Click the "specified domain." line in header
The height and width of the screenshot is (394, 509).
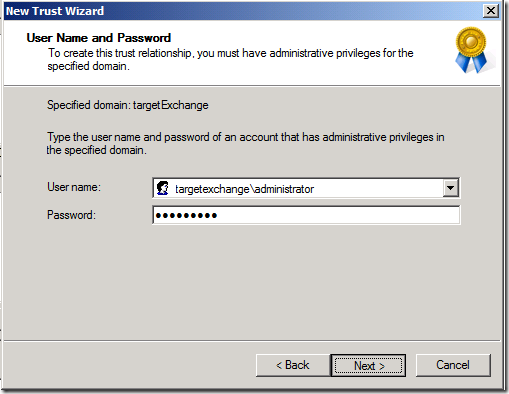pos(88,66)
